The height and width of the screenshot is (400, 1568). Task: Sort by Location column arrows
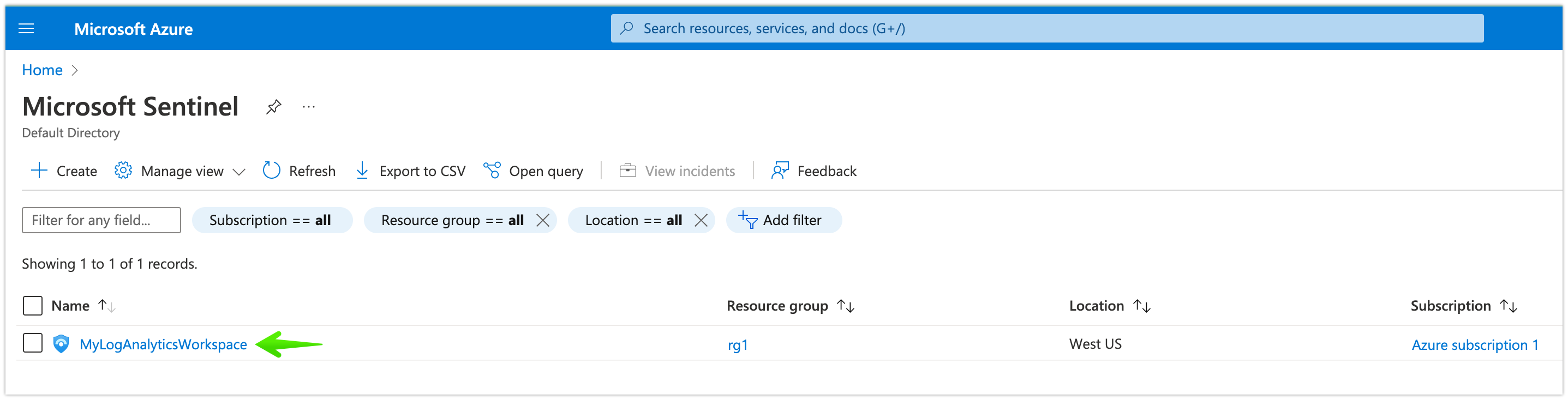coord(1142,306)
